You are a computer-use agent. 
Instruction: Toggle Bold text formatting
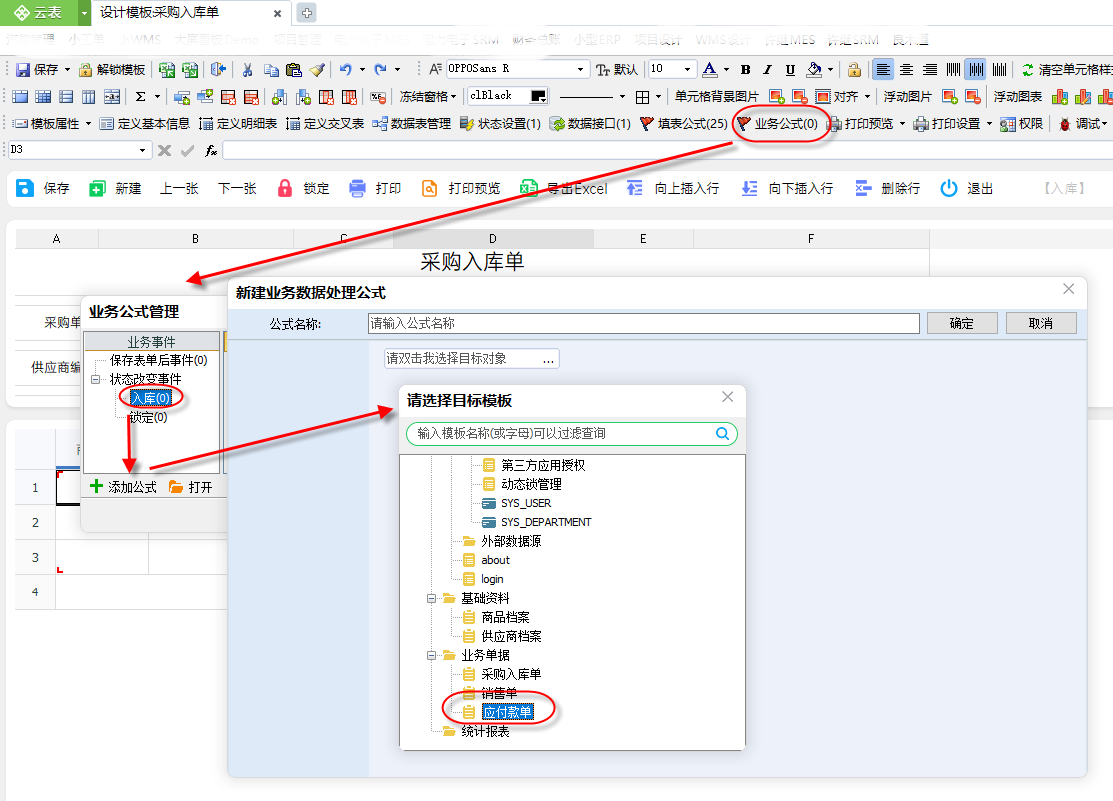point(745,69)
